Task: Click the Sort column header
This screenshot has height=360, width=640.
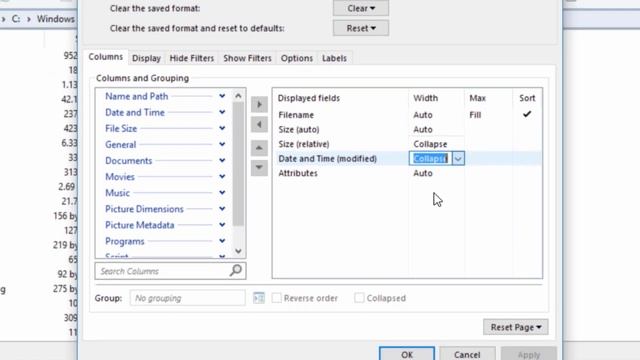Action: tap(527, 98)
